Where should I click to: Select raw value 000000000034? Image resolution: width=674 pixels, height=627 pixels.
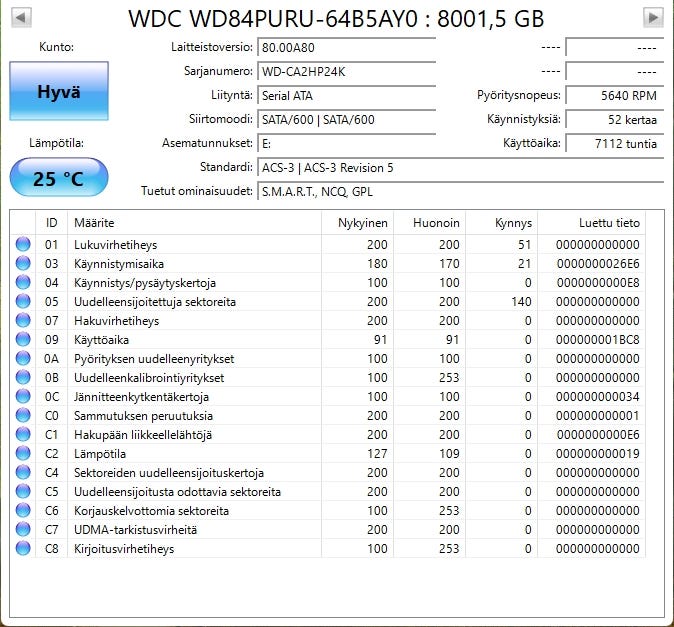click(598, 397)
